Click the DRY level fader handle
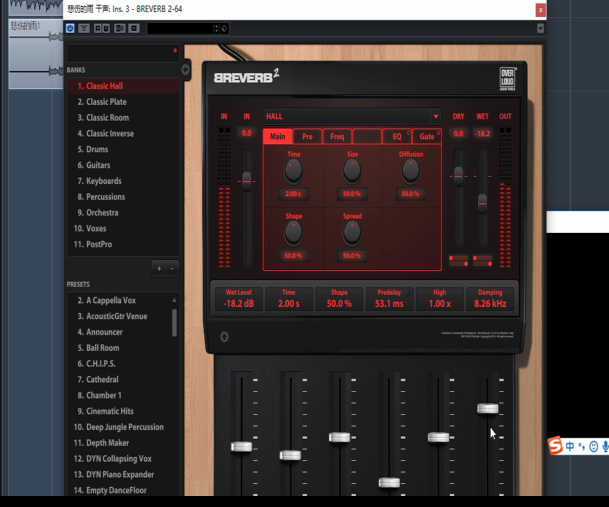Image resolution: width=609 pixels, height=507 pixels. [x=459, y=176]
